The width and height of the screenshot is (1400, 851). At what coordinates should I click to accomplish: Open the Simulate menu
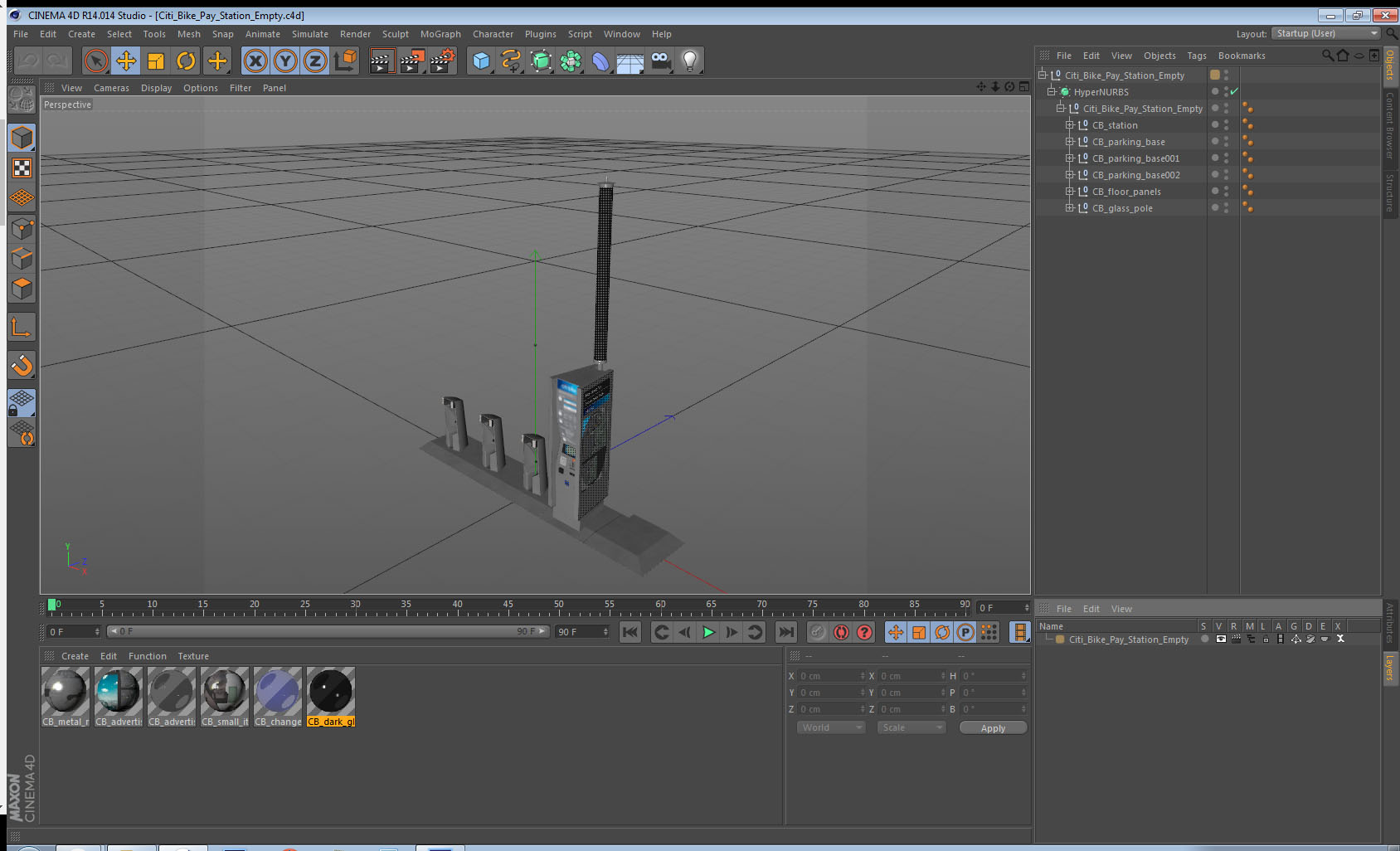point(310,34)
